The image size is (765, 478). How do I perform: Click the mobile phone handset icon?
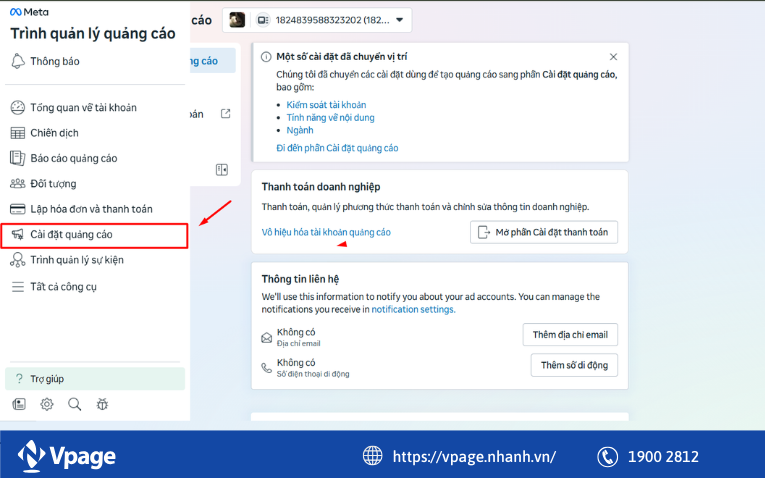[x=266, y=368]
